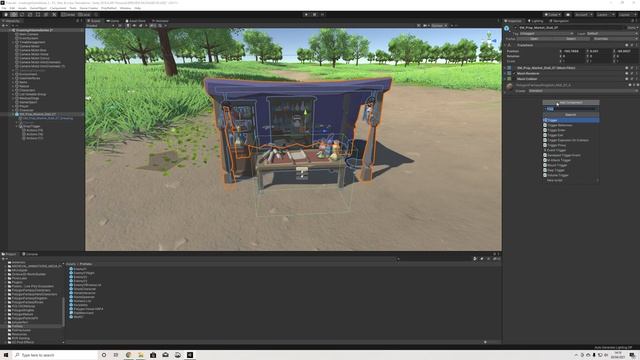Image resolution: width=640 pixels, height=360 pixels.
Task: Toggle the GameObject active checkbox in Inspector
Action: point(516,28)
